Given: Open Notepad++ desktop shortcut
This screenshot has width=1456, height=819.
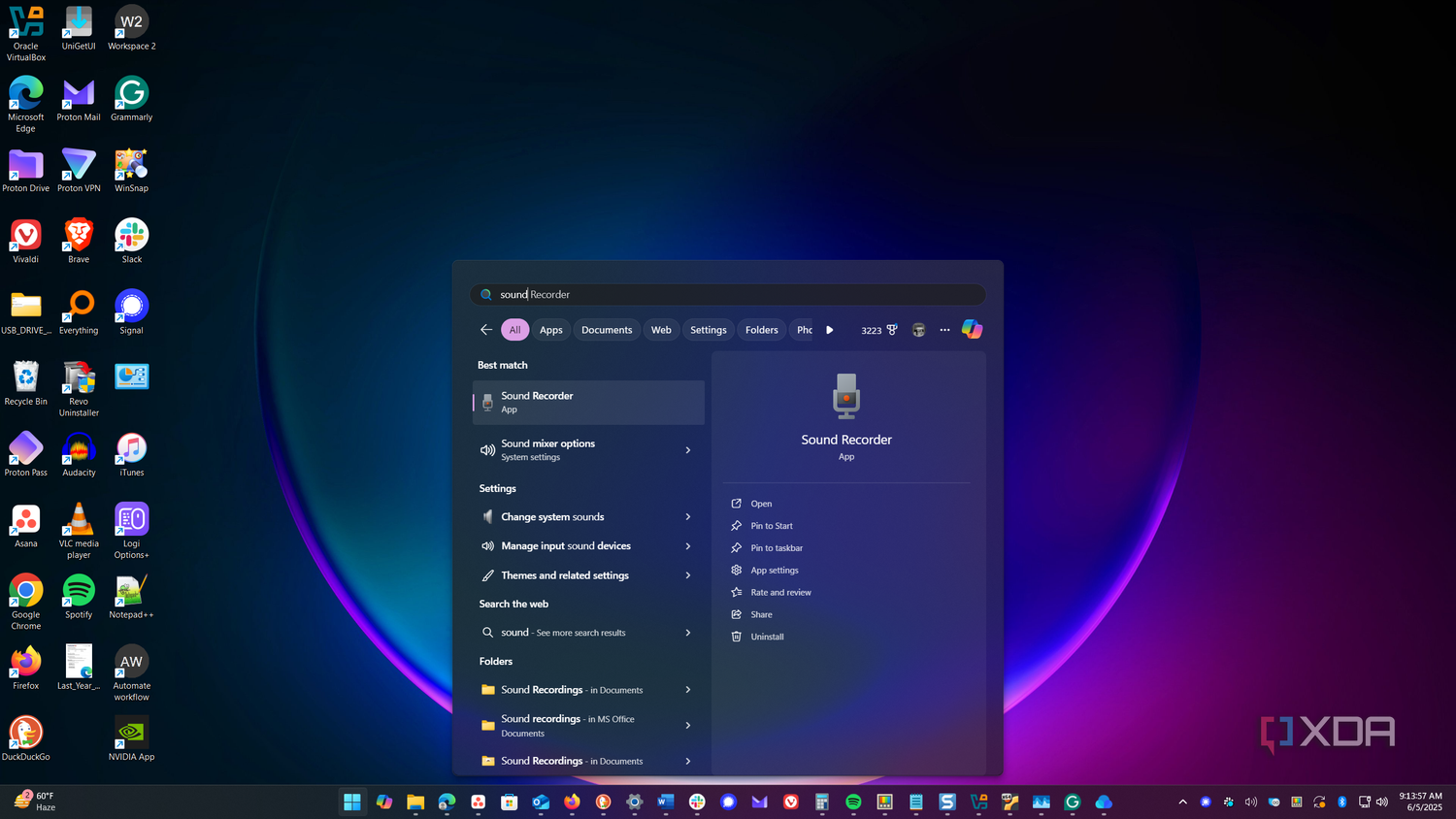Looking at the screenshot, I should (x=131, y=597).
